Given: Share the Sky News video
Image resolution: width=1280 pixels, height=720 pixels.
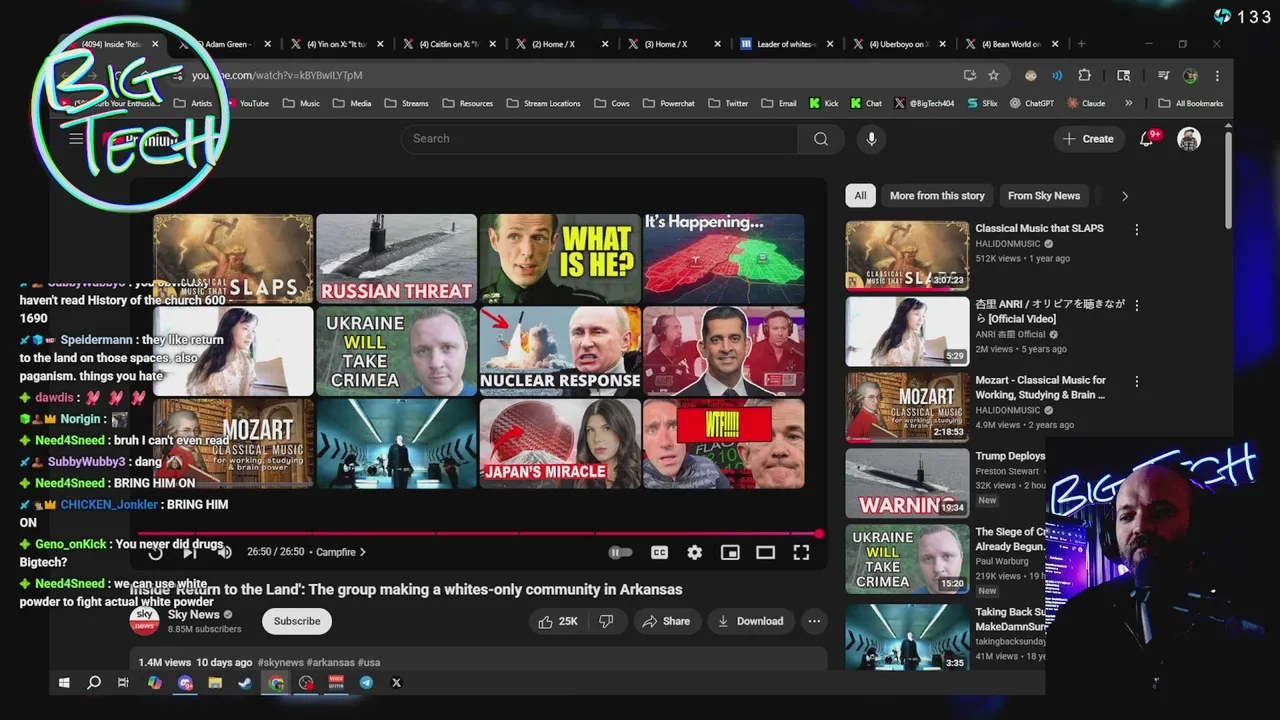Looking at the screenshot, I should pos(666,621).
